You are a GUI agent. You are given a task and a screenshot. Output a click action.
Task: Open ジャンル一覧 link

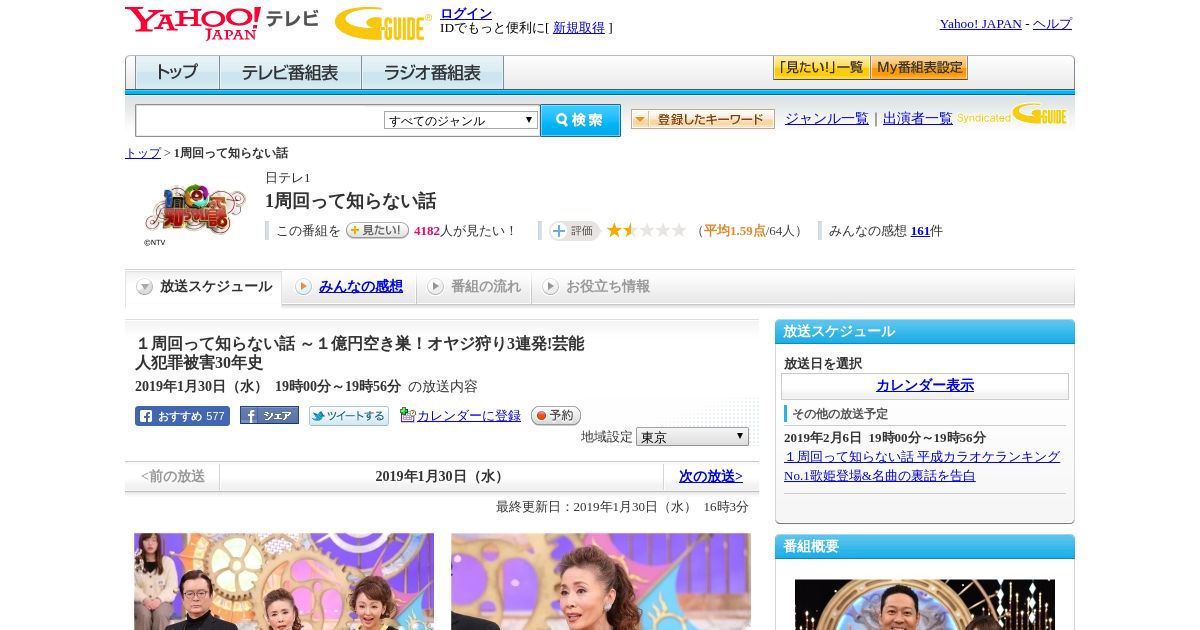(827, 119)
